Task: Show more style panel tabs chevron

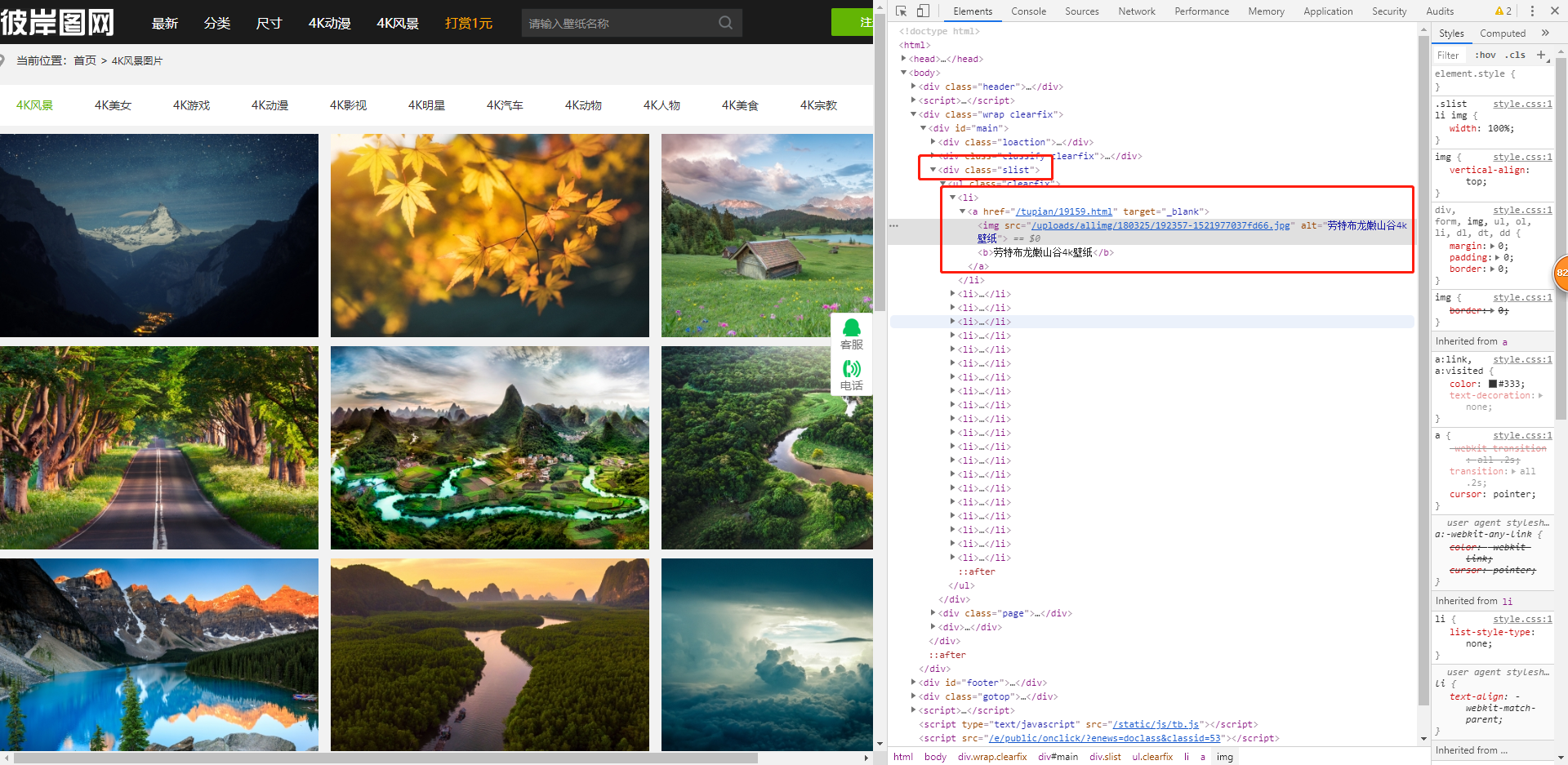Action: tap(1545, 33)
